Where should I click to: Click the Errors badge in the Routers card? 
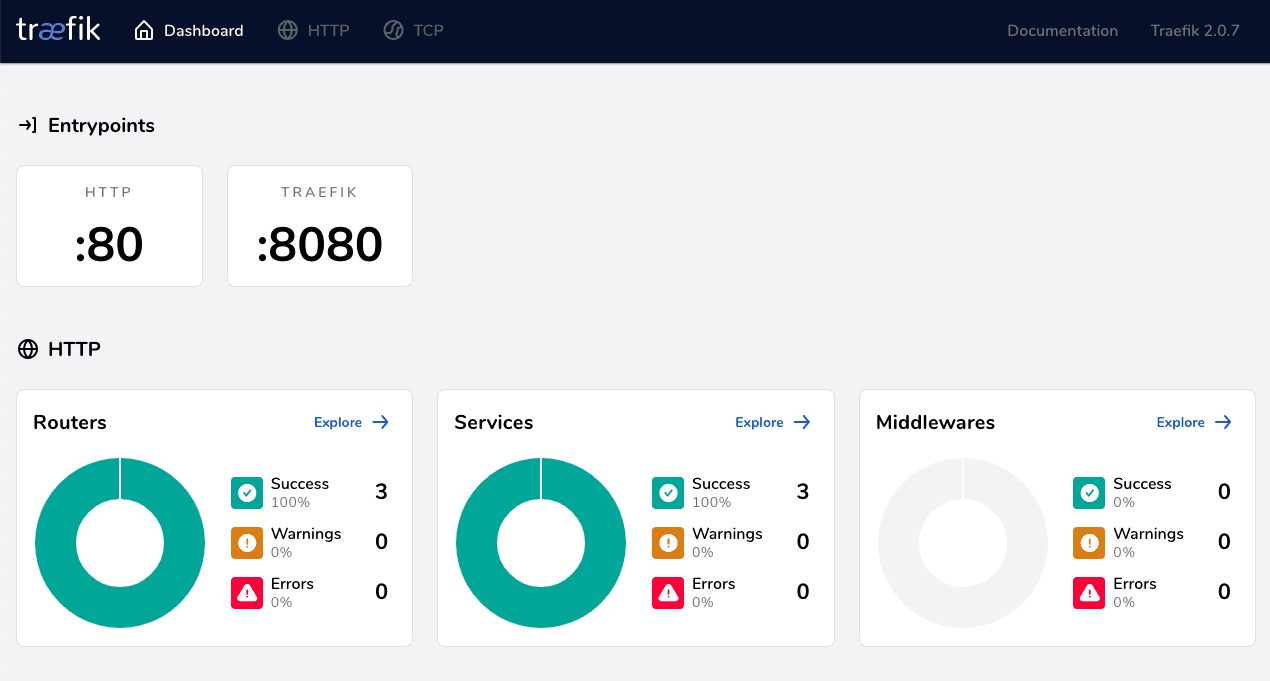tap(246, 592)
